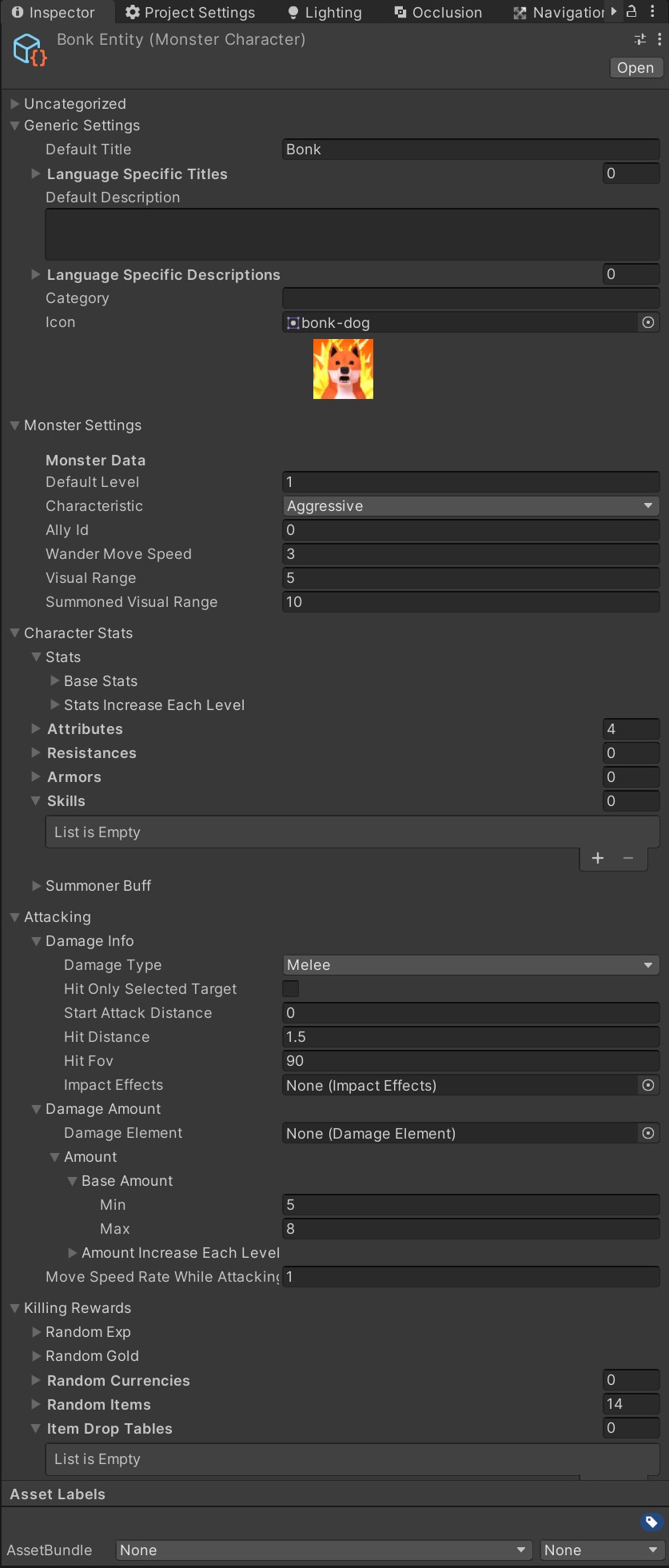Click the Open button to edit the asset

tap(635, 67)
